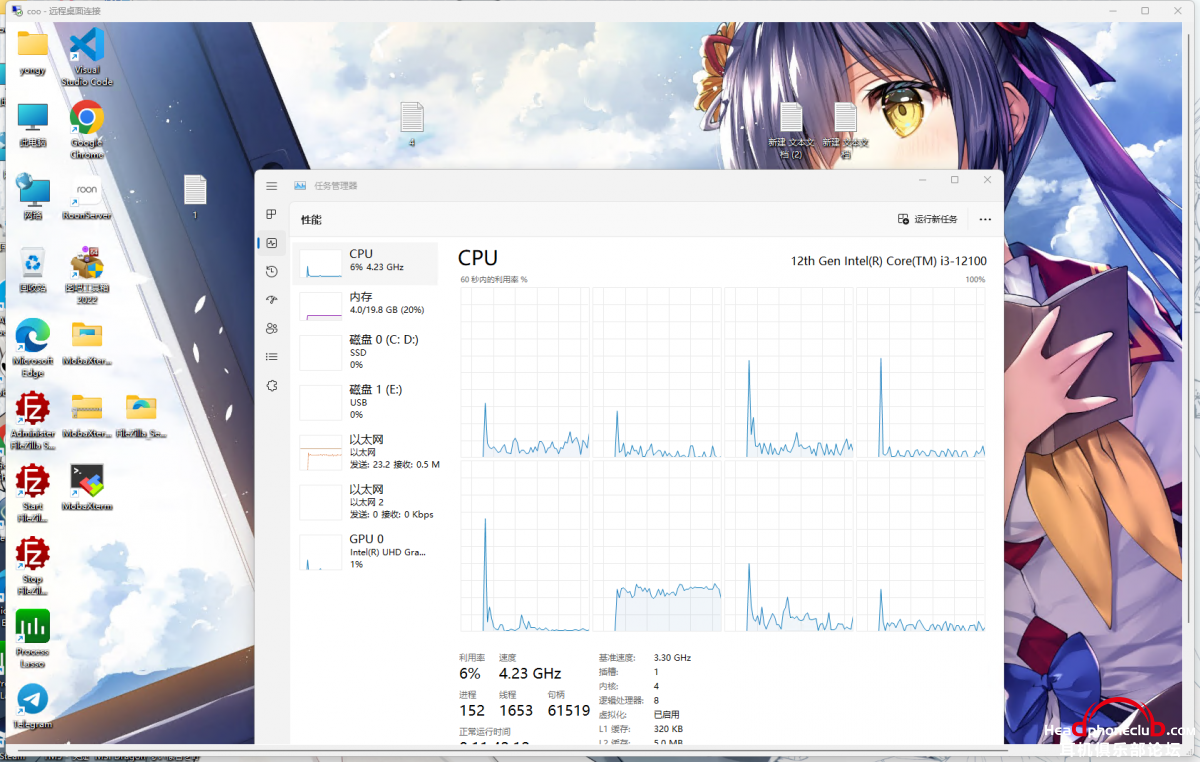The image size is (1200, 762).
Task: Select the Visual Studio Code desktop shortcut
Action: pyautogui.click(x=87, y=58)
